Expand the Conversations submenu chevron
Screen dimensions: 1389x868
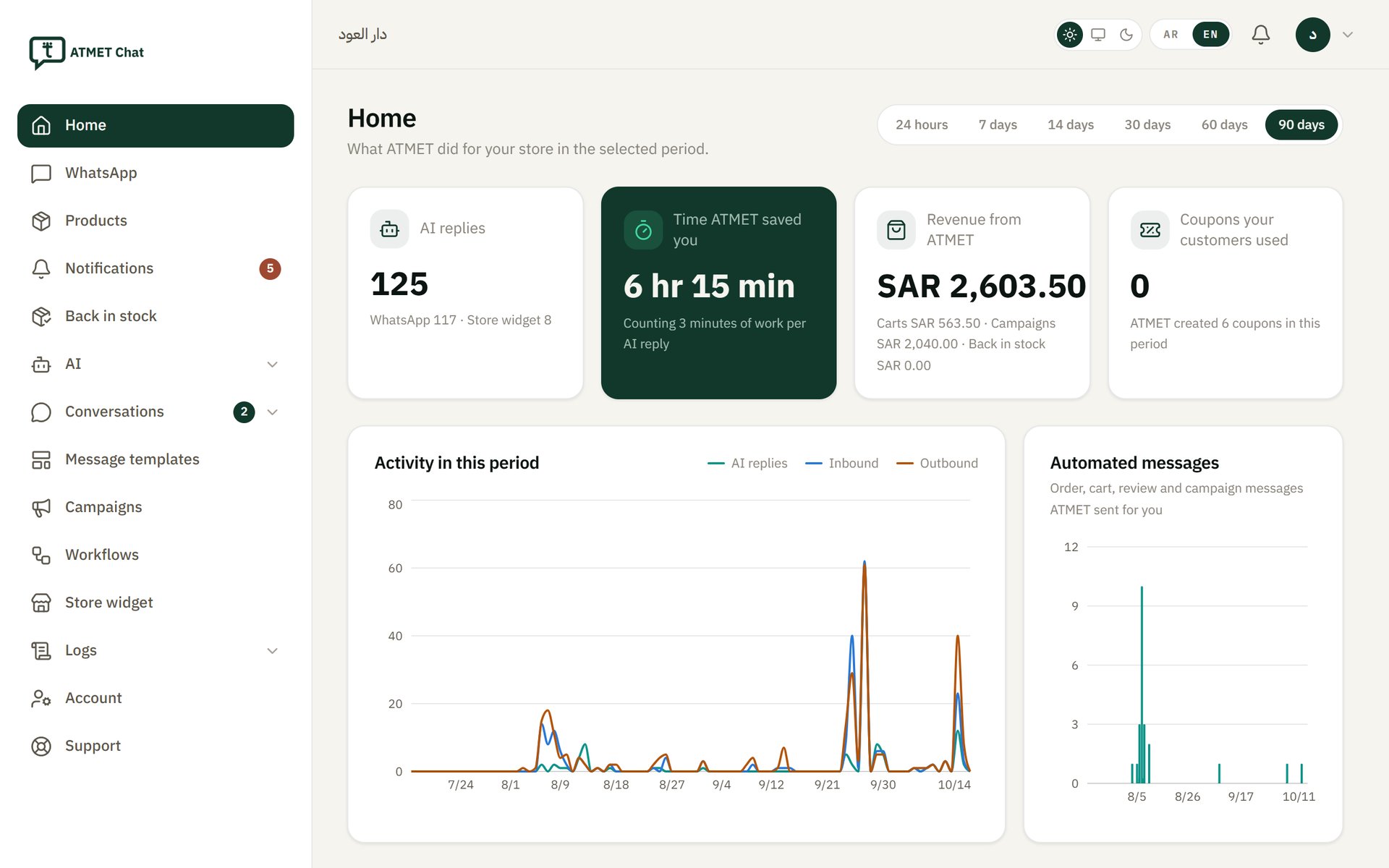click(272, 412)
